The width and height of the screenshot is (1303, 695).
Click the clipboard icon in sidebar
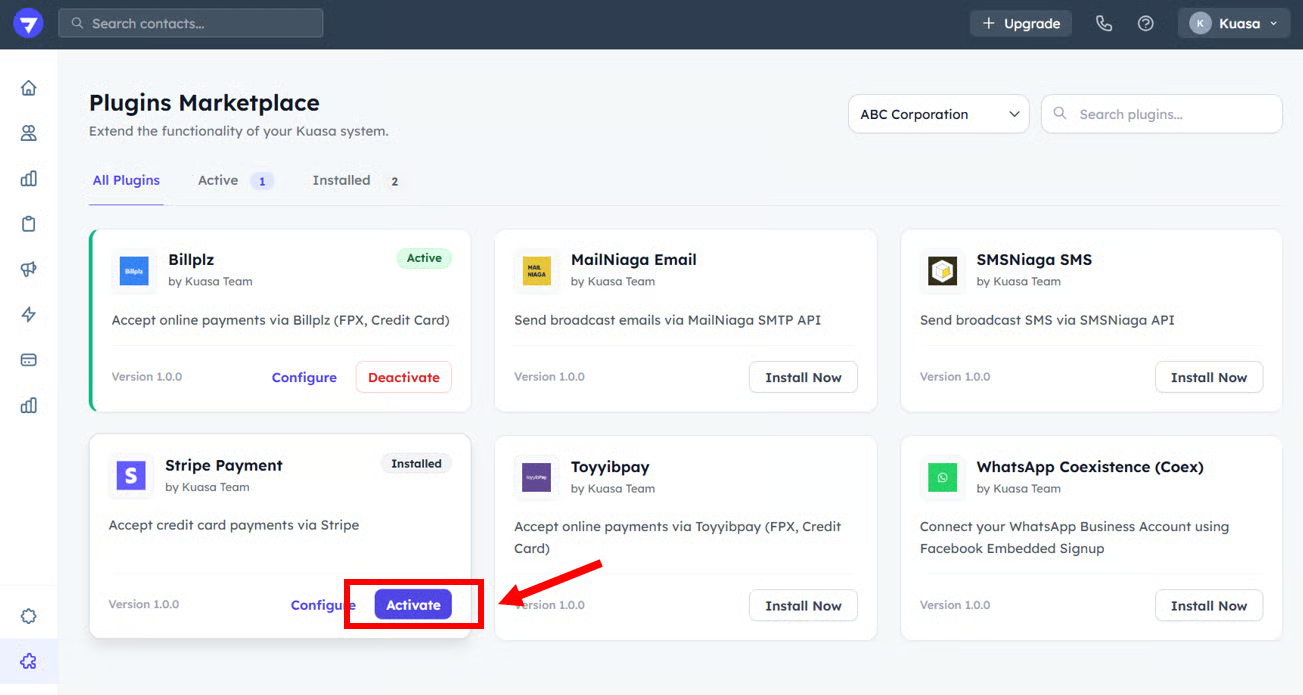click(28, 224)
